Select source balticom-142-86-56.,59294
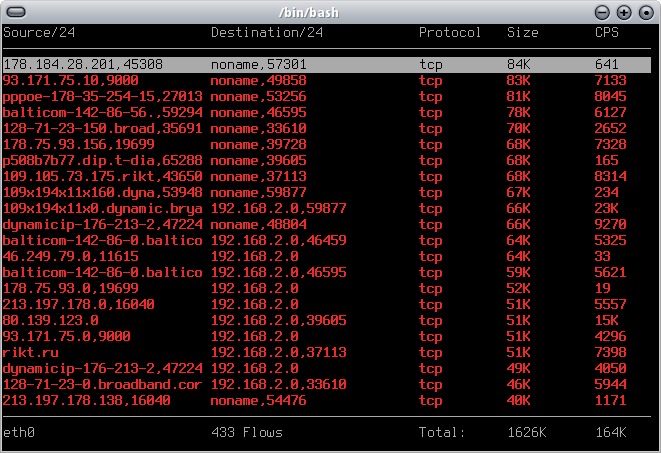 [x=102, y=113]
